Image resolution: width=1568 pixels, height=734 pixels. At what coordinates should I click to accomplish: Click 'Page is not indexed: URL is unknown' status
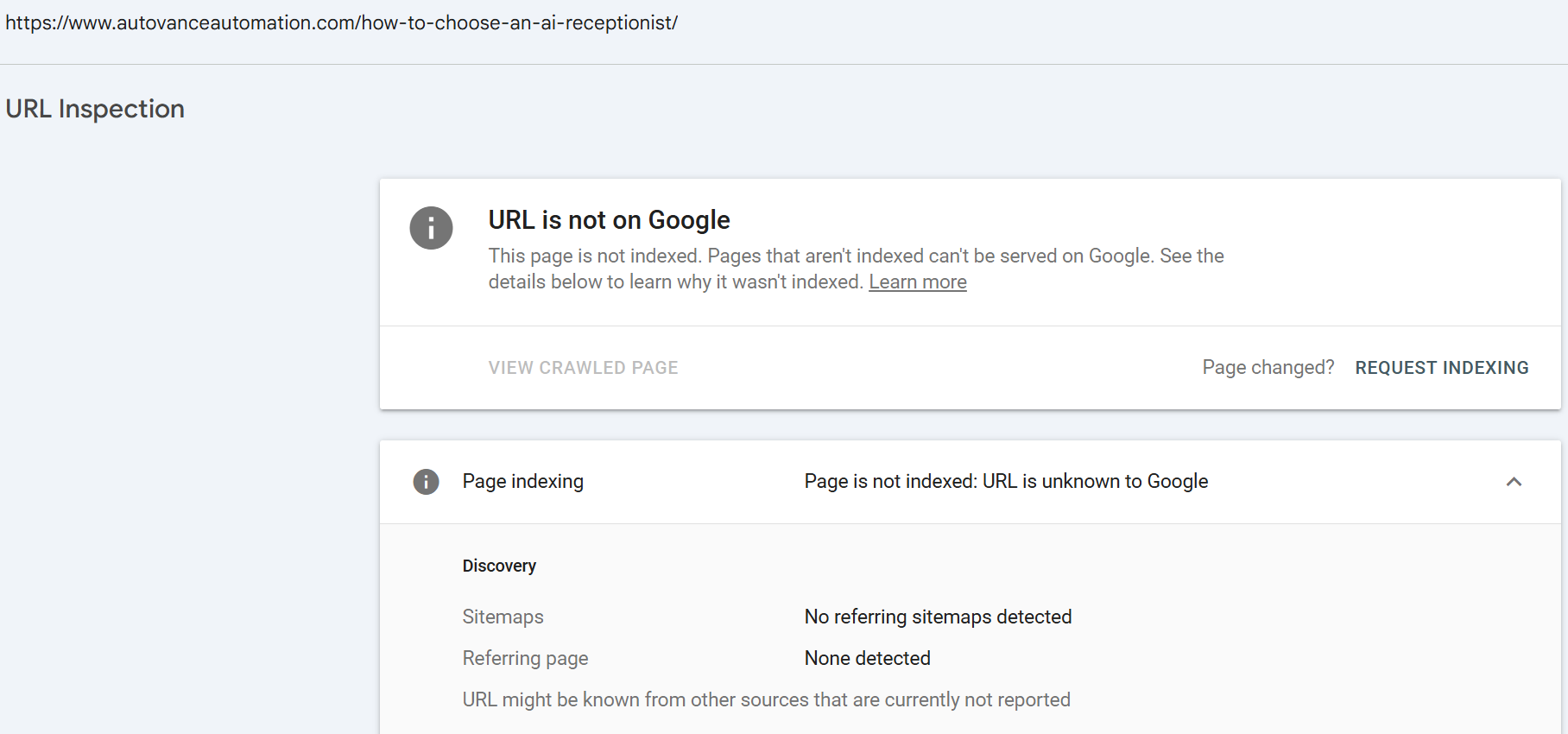pos(1006,482)
